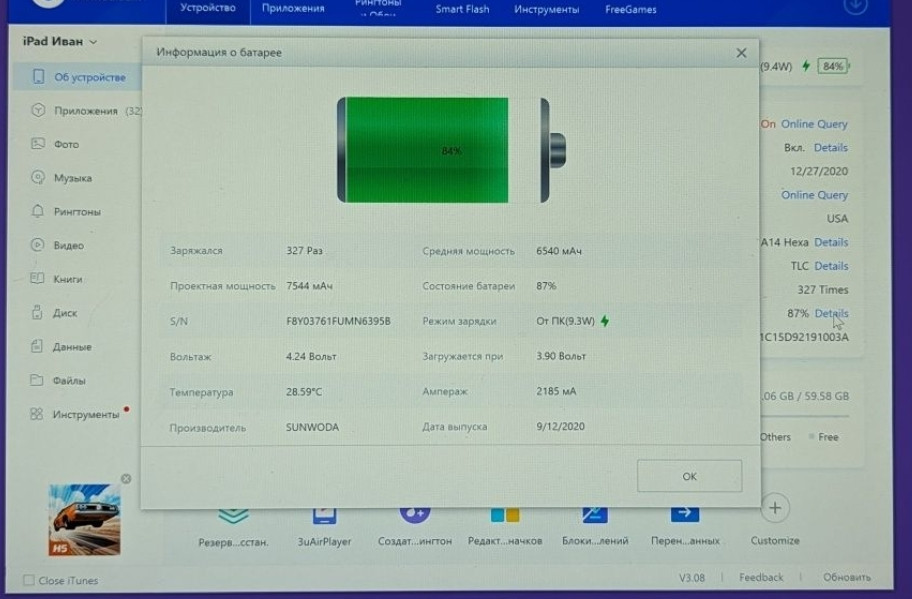Close the battery information dialog
Screen dimensions: 912x599
coord(741,53)
